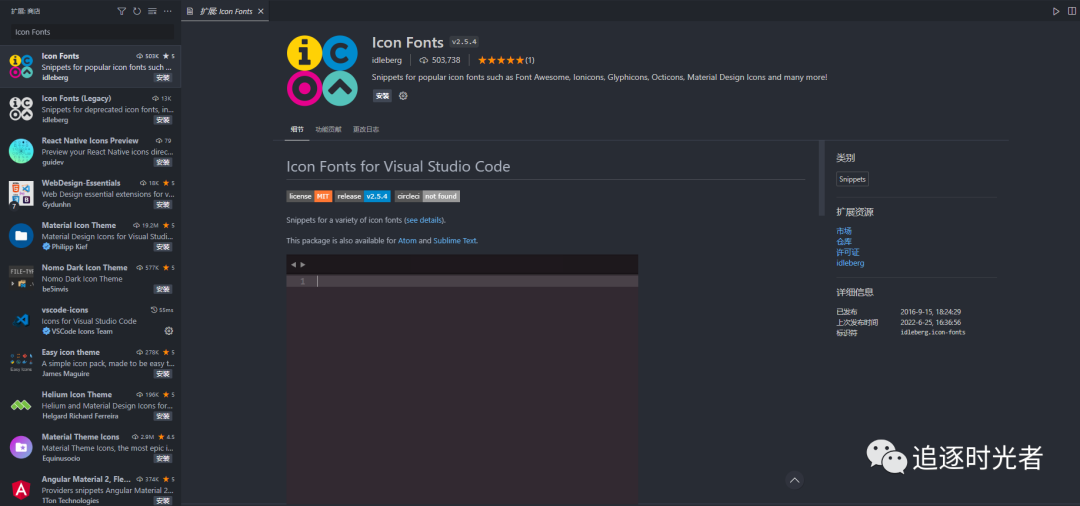Open the extensions filter funnel icon
This screenshot has height=506, width=1080.
(x=122, y=11)
